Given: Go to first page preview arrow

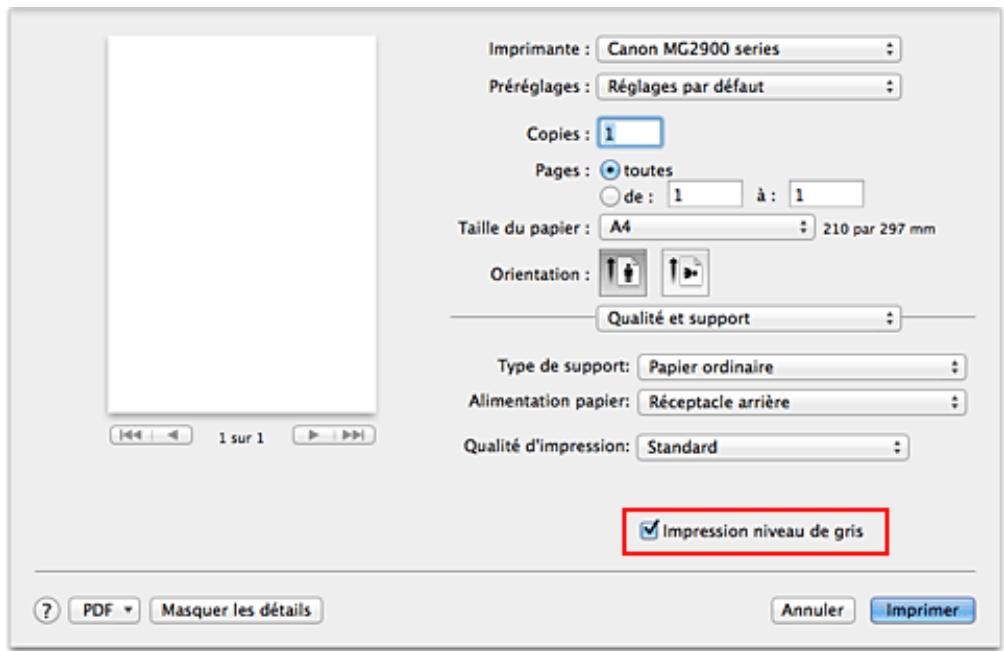Looking at the screenshot, I should pos(131,435).
